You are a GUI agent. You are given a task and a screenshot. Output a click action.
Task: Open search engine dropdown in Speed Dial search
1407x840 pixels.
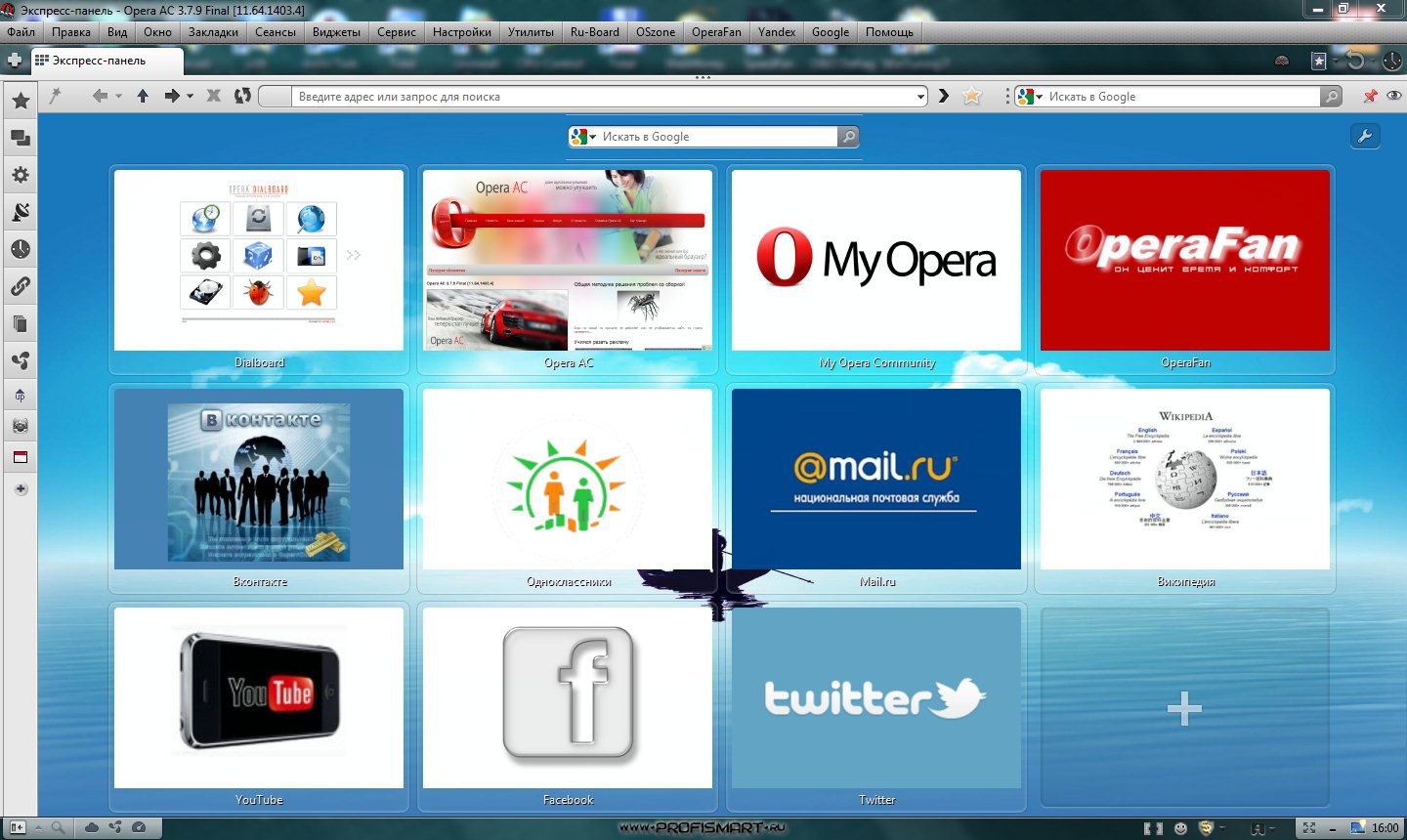pyautogui.click(x=592, y=137)
